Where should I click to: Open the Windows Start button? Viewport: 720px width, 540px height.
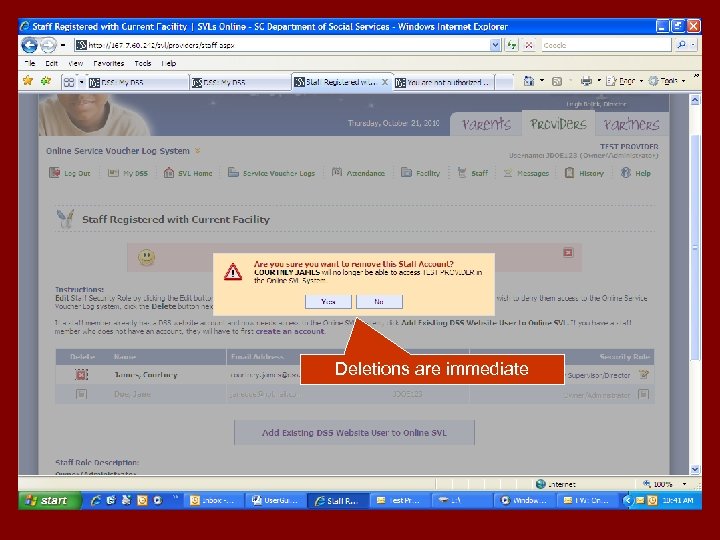click(50, 500)
